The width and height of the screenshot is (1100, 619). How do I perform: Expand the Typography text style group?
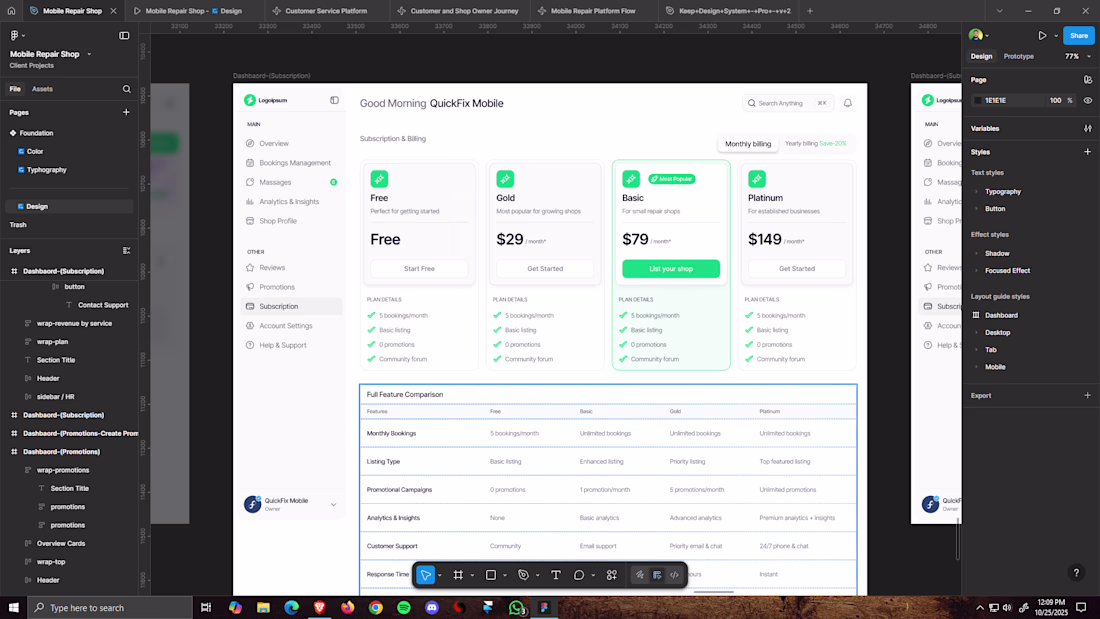977,191
